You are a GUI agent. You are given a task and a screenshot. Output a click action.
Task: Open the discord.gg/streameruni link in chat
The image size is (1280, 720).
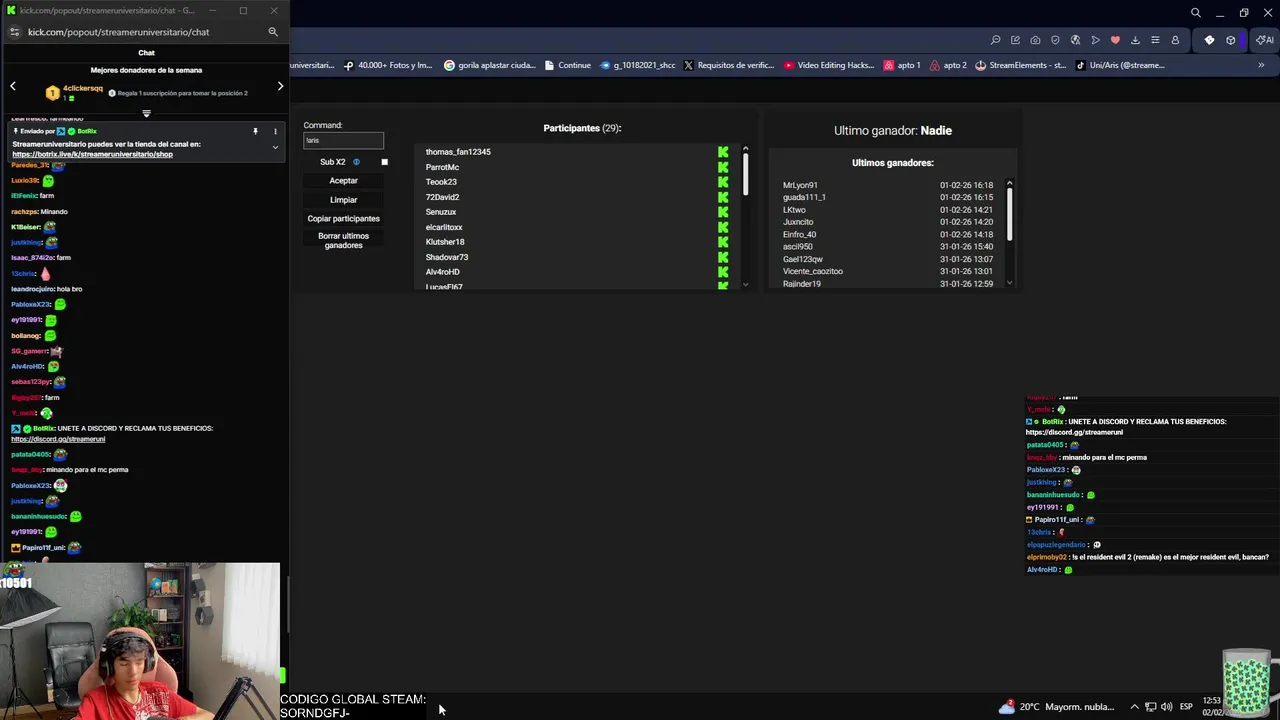(58, 439)
